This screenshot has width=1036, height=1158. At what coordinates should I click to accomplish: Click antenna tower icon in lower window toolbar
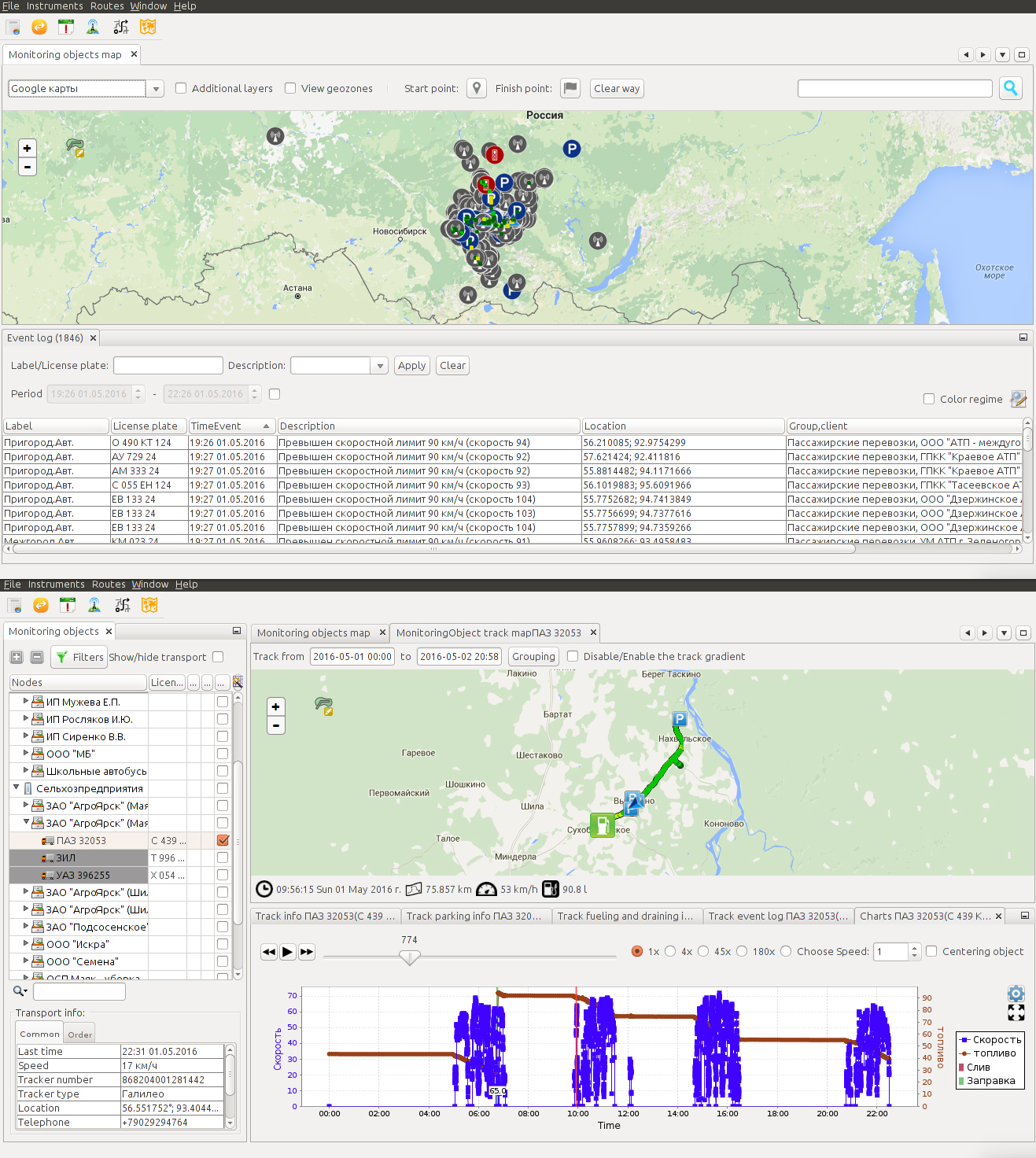(94, 605)
